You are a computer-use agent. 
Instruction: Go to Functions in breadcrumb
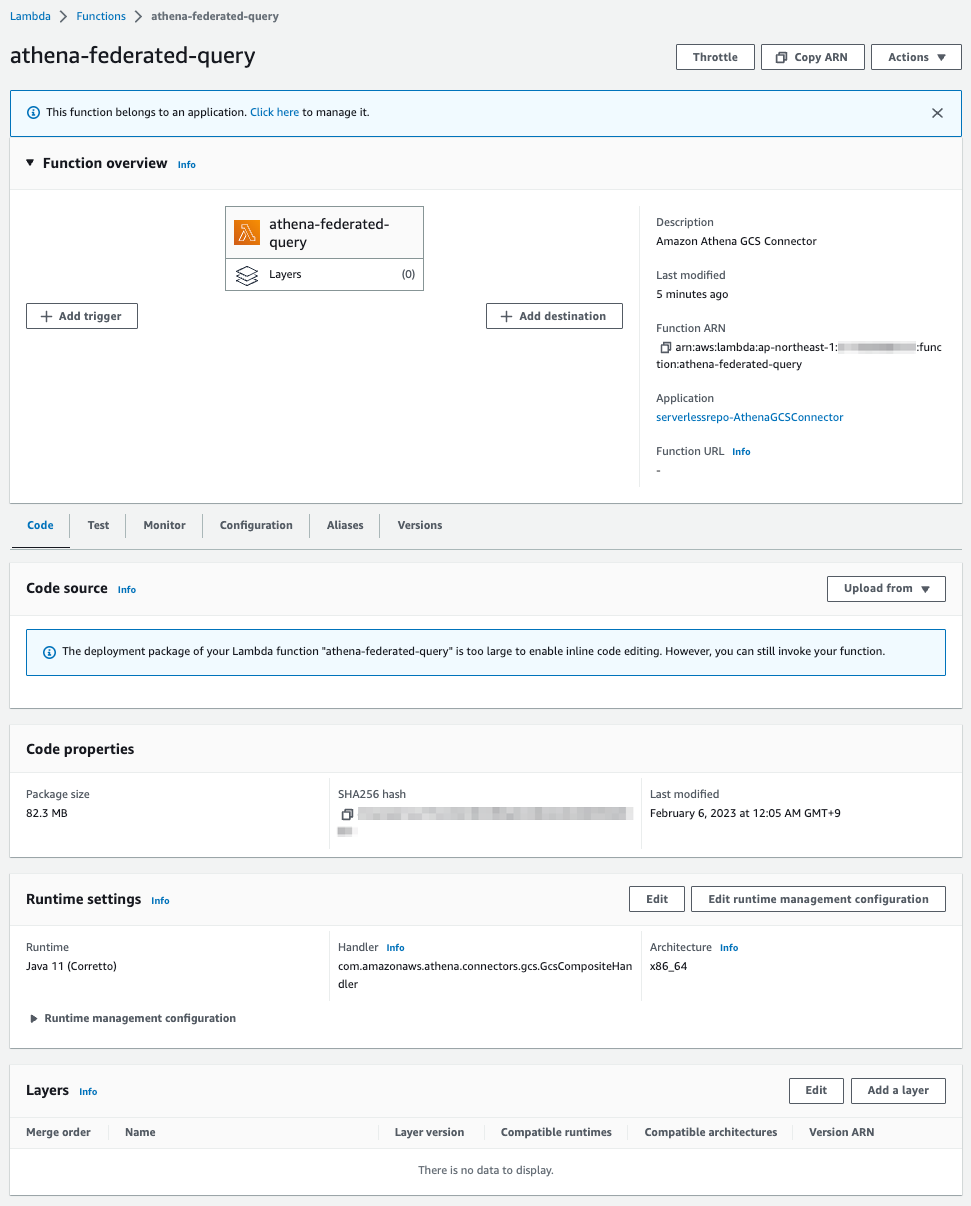(101, 16)
